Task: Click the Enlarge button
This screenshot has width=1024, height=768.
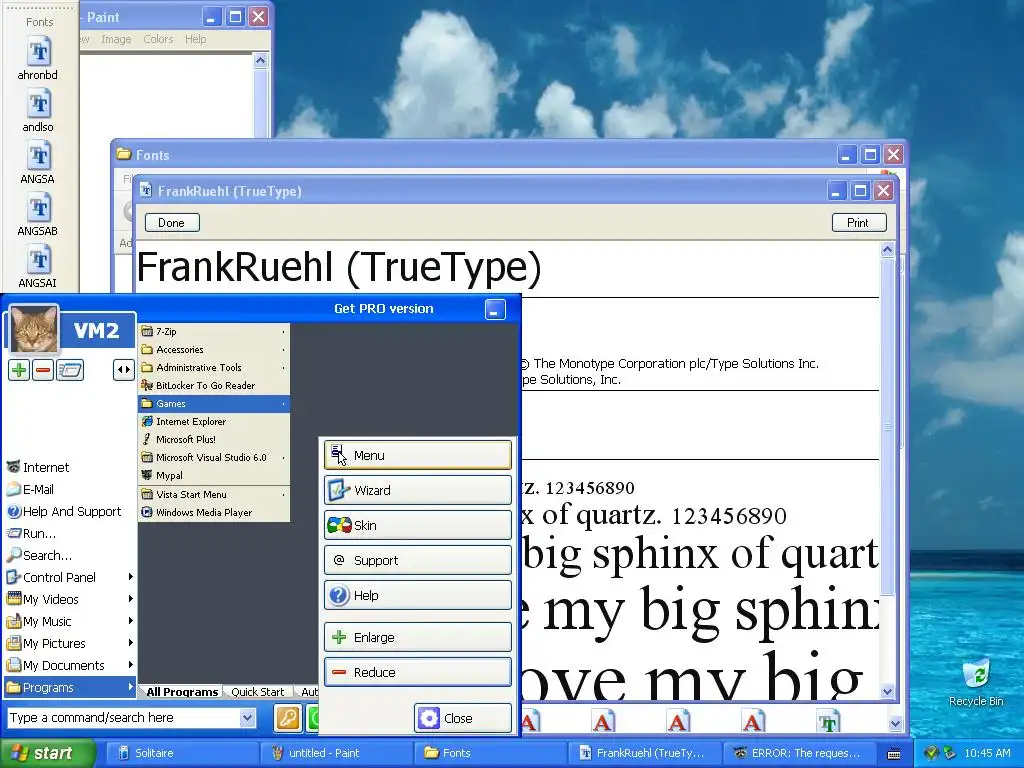Action: [x=418, y=637]
